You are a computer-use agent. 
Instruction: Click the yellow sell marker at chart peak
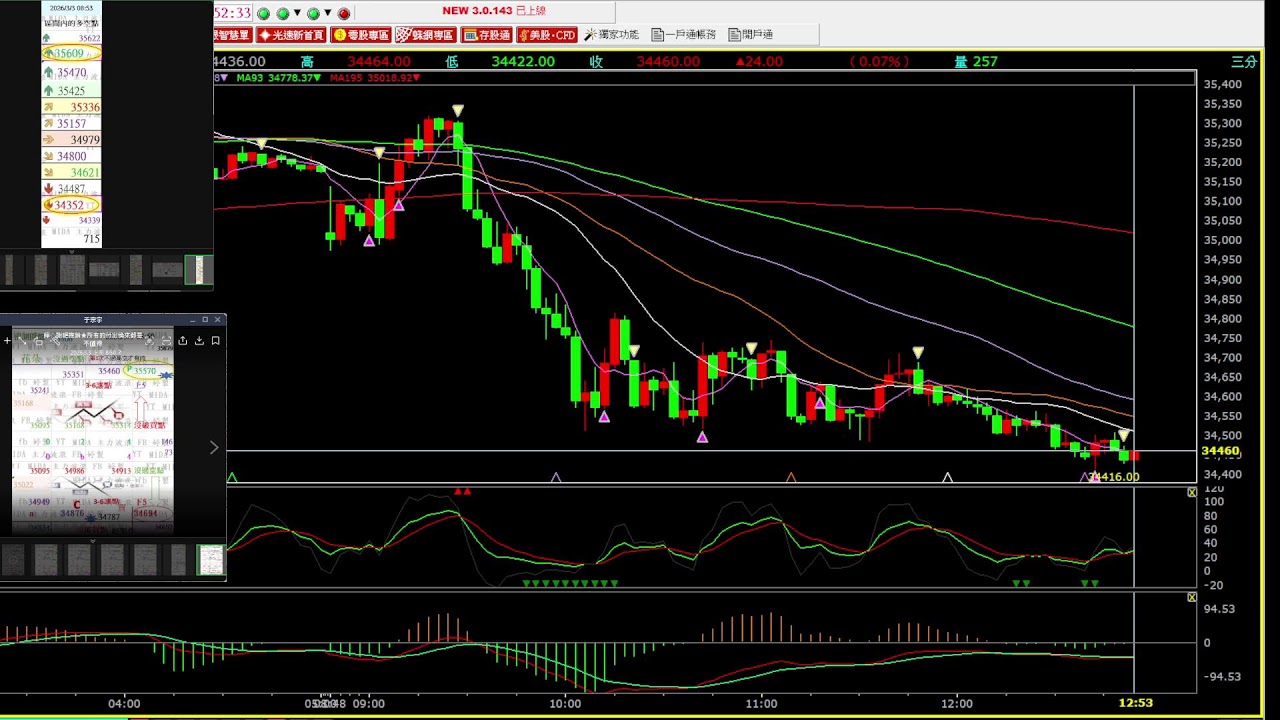[x=458, y=110]
